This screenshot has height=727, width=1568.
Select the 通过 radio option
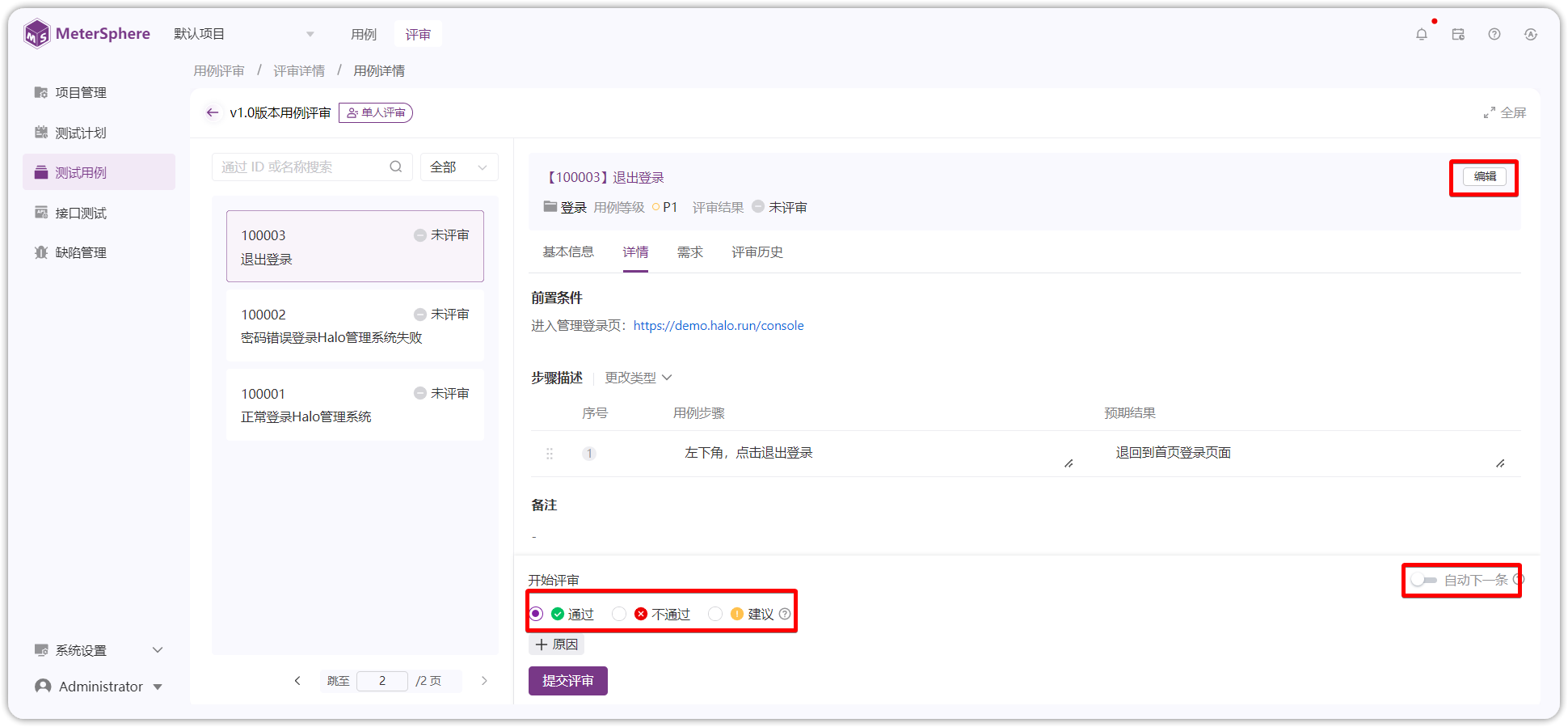(x=537, y=614)
